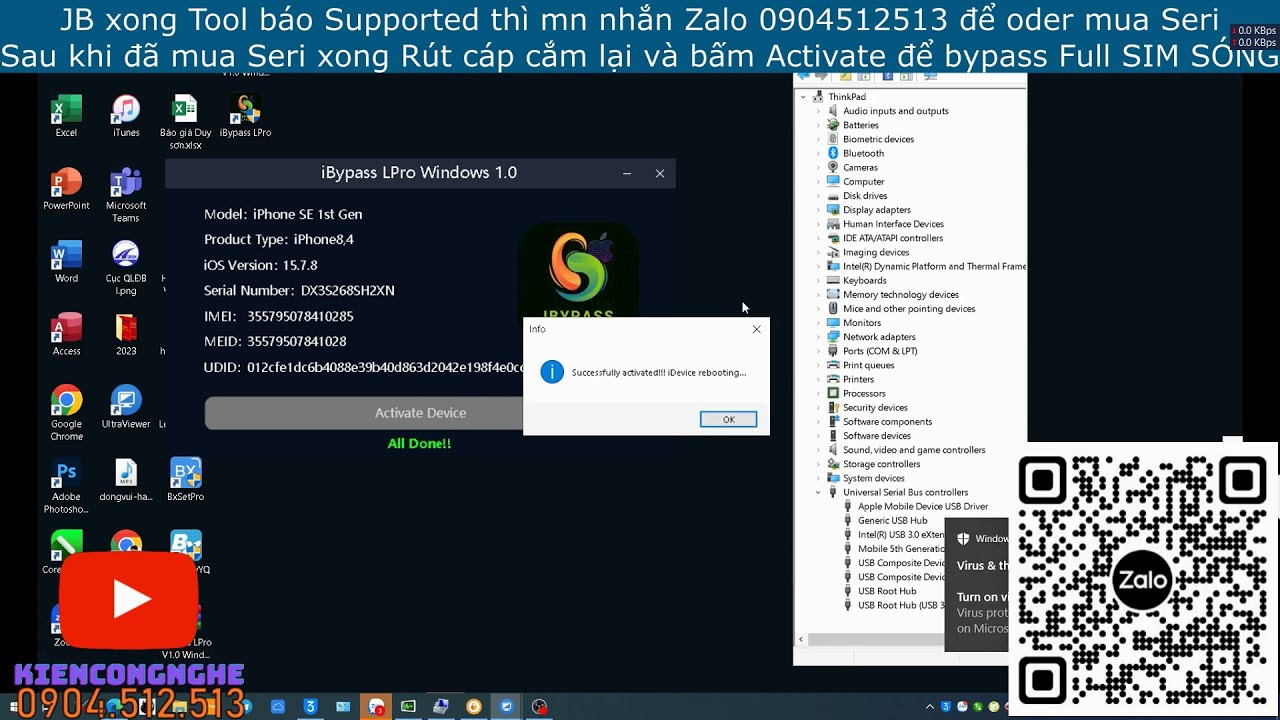Select the dongvui-ha audio file icon
This screenshot has height=720, width=1280.
click(126, 481)
